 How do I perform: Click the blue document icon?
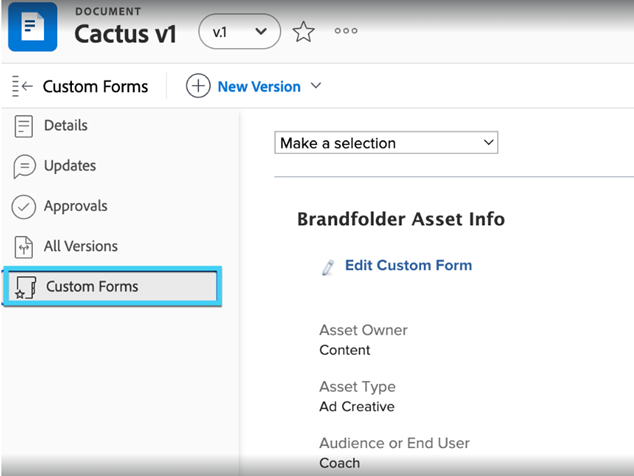pos(33,27)
